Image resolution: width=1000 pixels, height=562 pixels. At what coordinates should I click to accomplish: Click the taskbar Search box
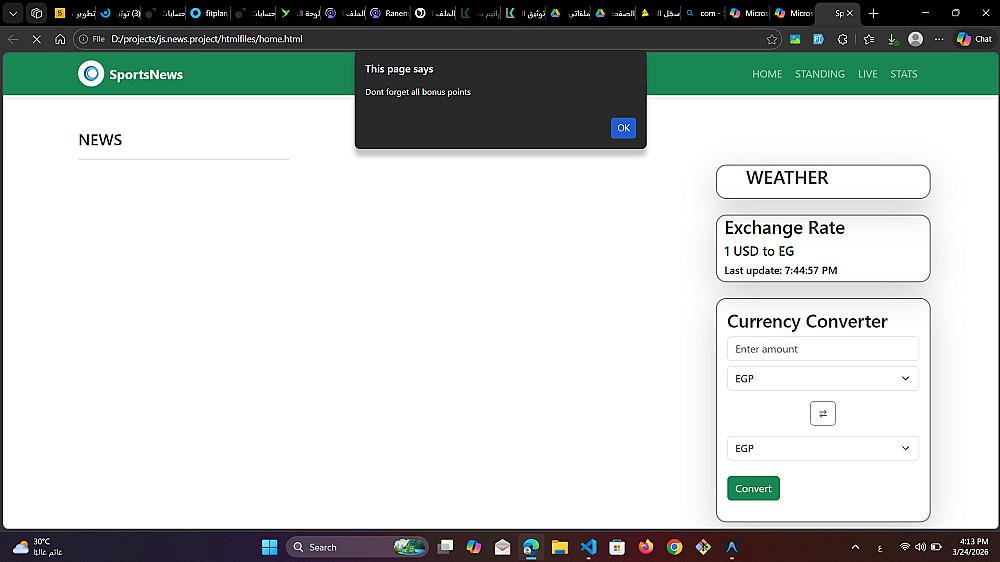pos(357,547)
